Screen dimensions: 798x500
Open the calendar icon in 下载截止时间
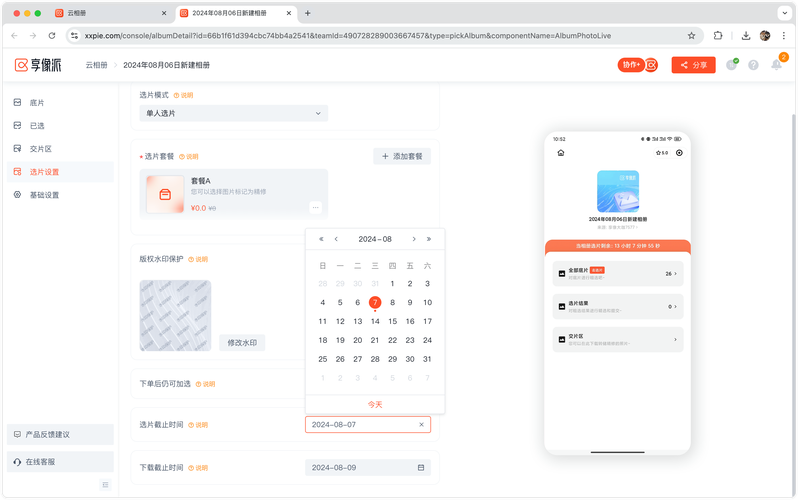point(421,468)
